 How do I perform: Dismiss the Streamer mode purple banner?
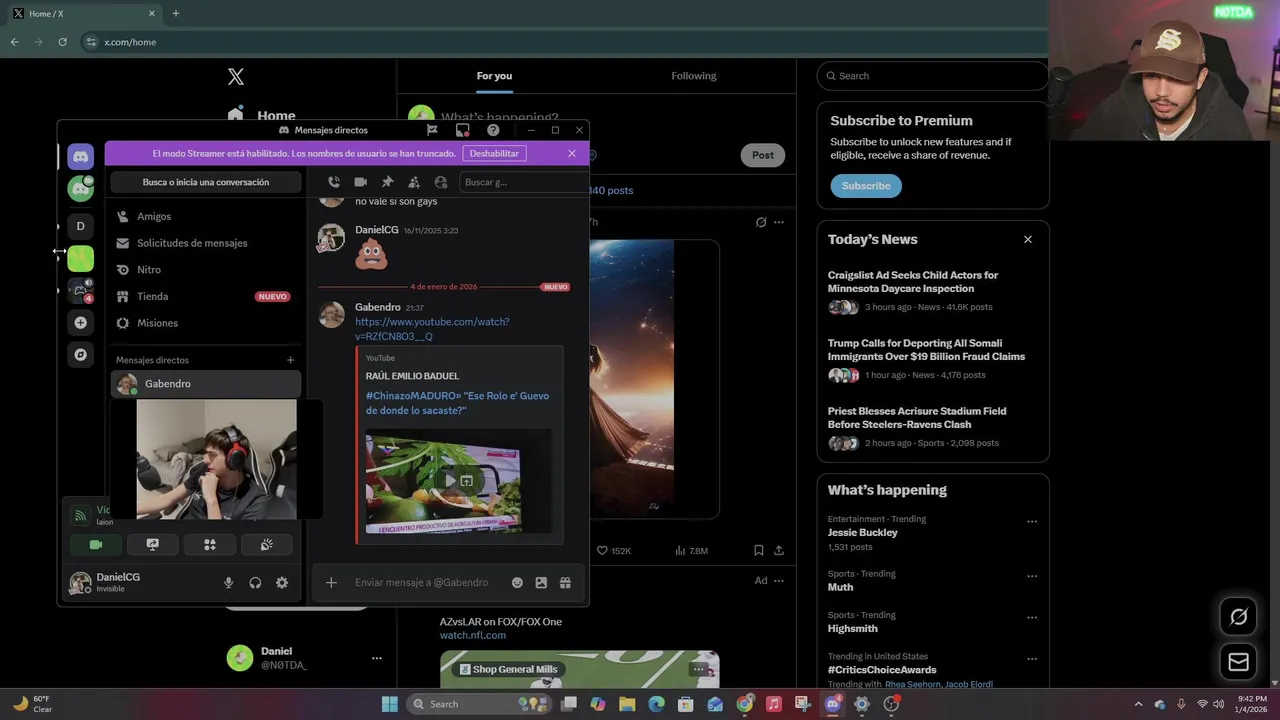(x=572, y=153)
